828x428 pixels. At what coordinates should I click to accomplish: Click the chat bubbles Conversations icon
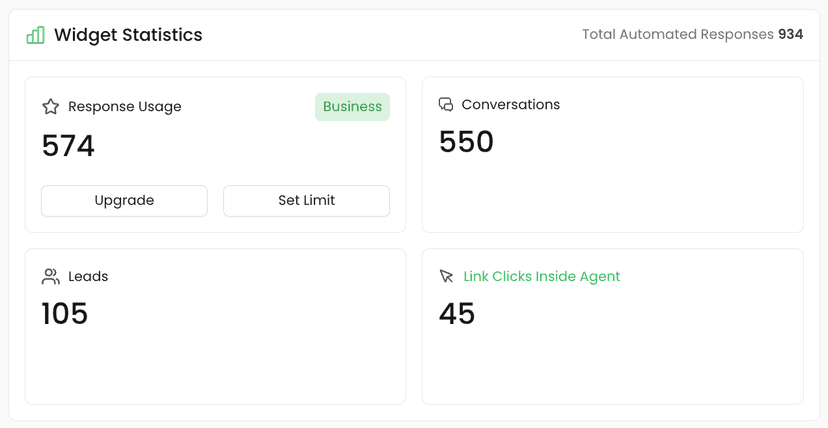[x=446, y=104]
